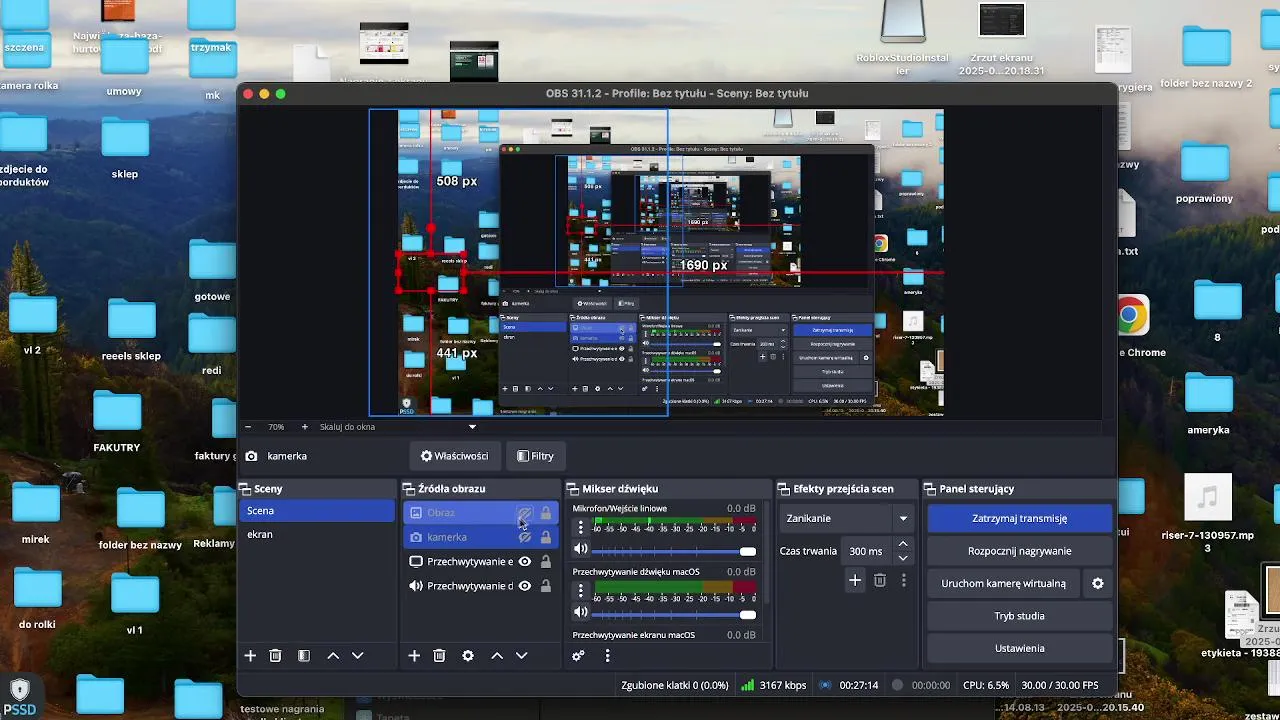Add a new scene with plus icon
The height and width of the screenshot is (720, 1280).
(250, 656)
